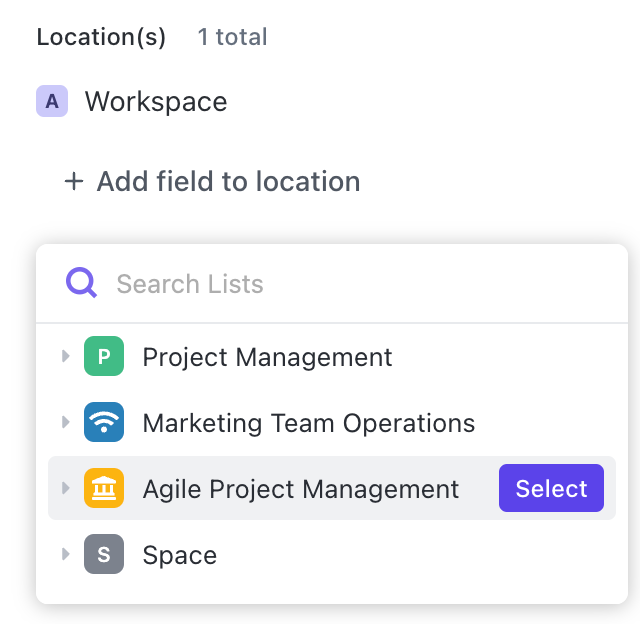Click the green P space icon
The width and height of the screenshot is (640, 624).
[x=104, y=357]
